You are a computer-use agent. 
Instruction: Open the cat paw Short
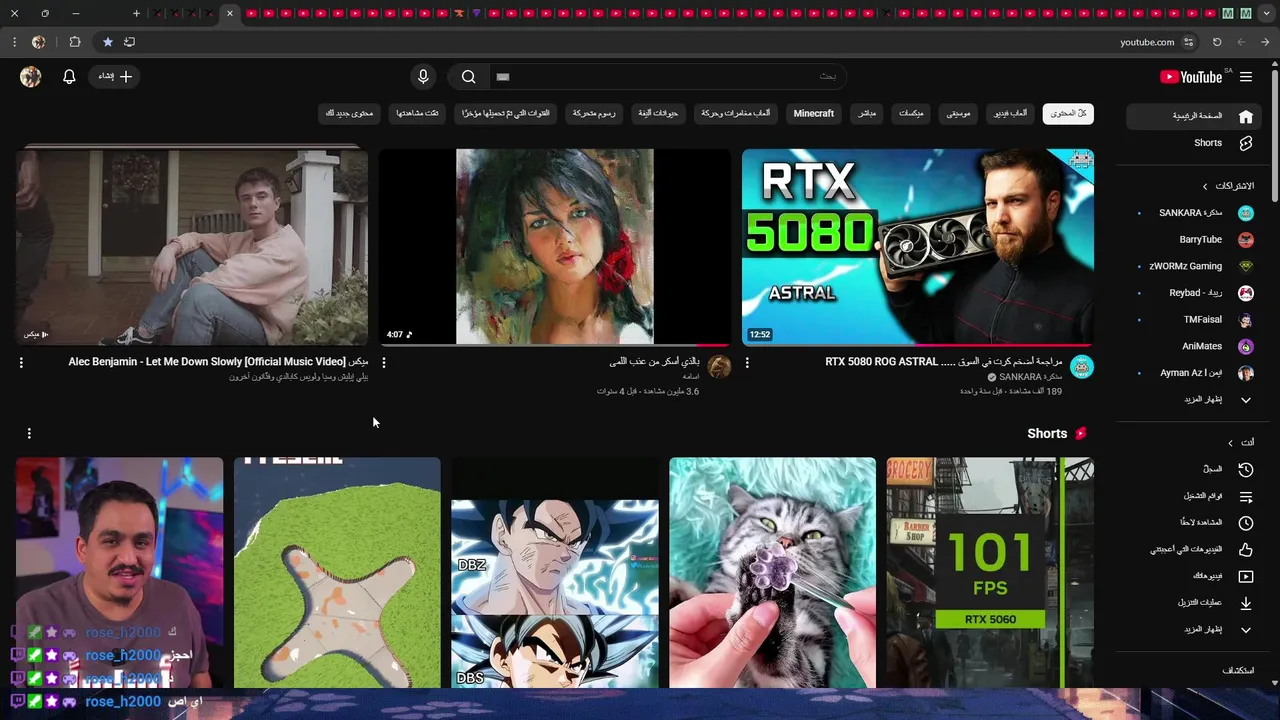click(772, 573)
